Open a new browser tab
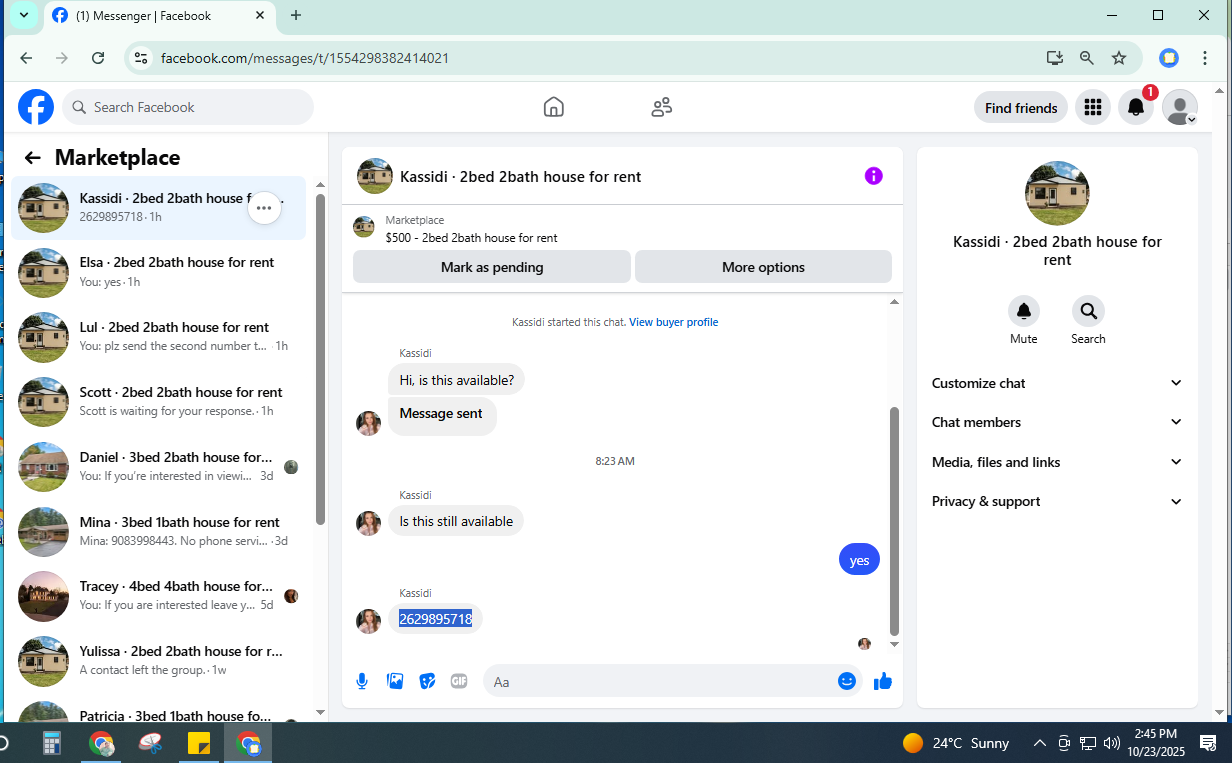This screenshot has width=1232, height=763. (x=296, y=15)
